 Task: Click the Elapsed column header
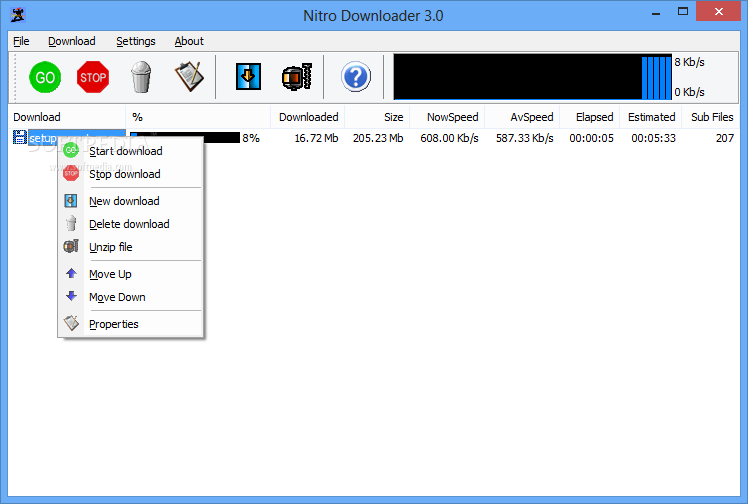click(x=590, y=117)
